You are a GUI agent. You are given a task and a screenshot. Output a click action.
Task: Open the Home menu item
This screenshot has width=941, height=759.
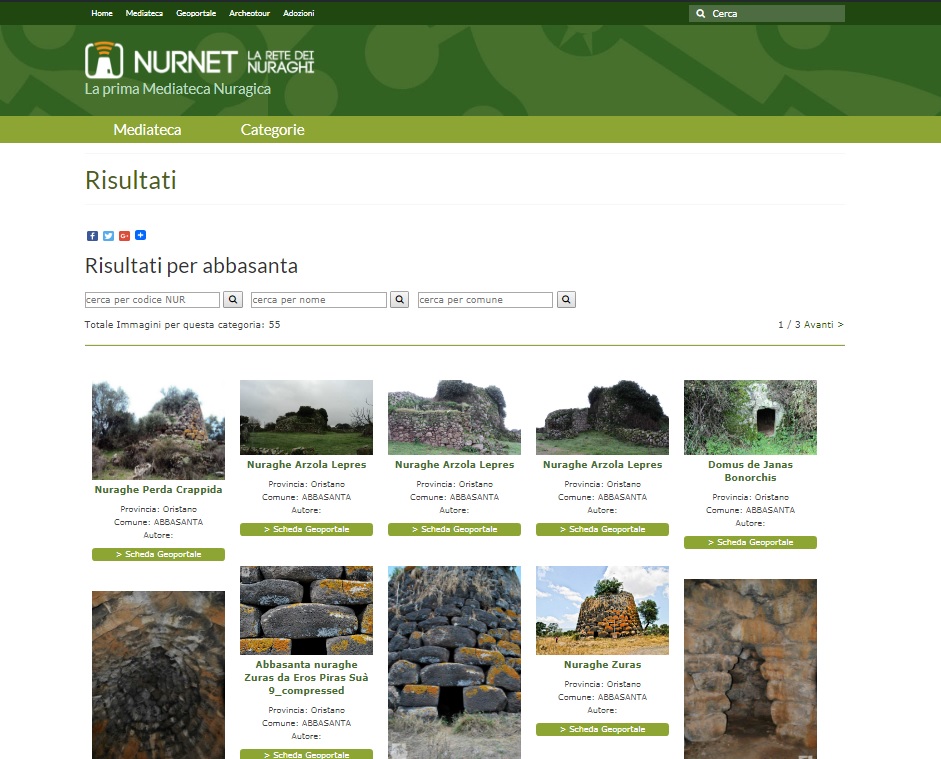102,13
